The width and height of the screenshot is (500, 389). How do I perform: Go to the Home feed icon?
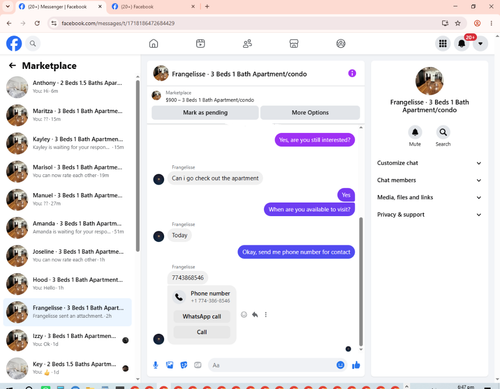[153, 43]
